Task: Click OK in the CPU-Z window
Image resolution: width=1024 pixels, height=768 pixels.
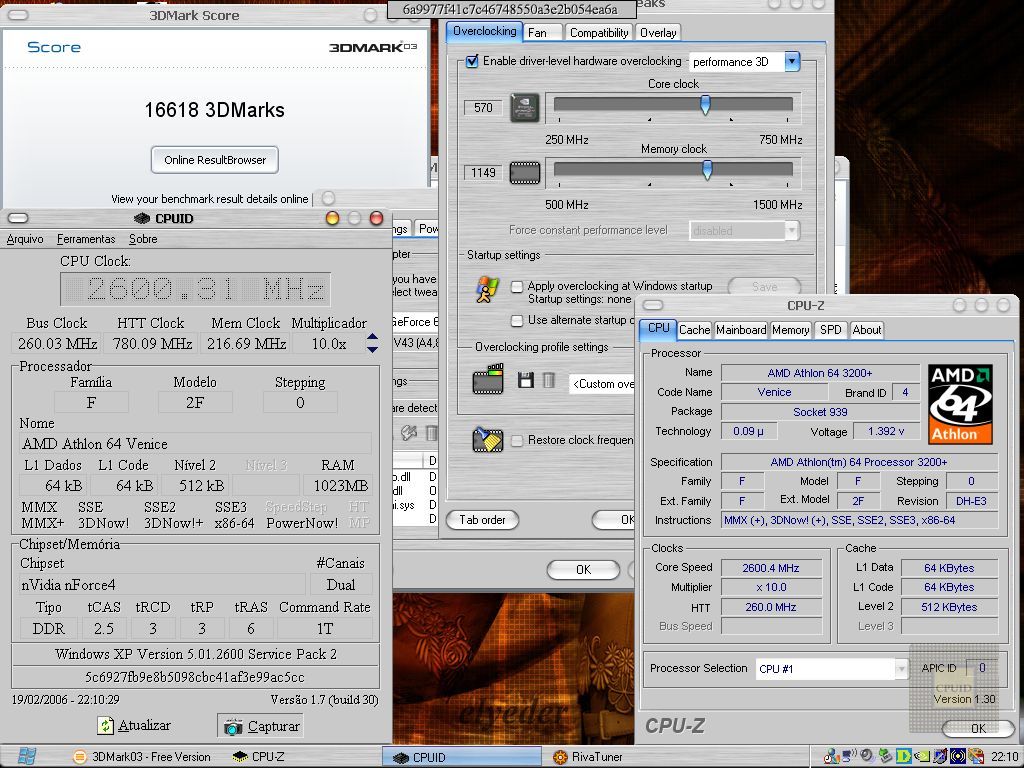Action: (x=978, y=728)
